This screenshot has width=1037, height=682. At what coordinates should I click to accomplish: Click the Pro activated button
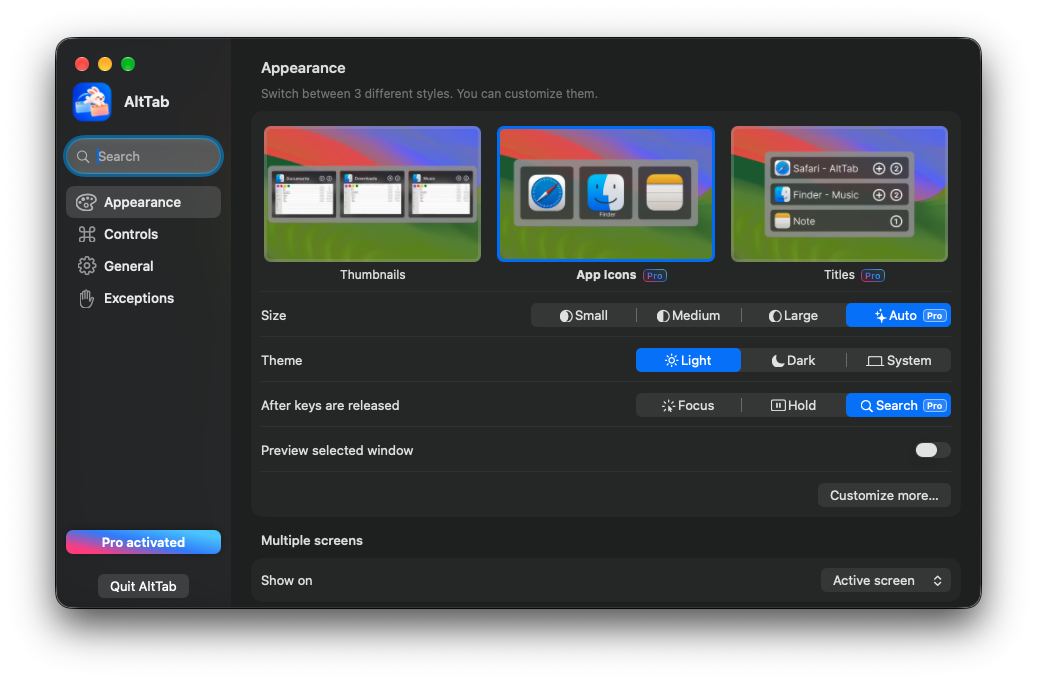click(x=144, y=542)
